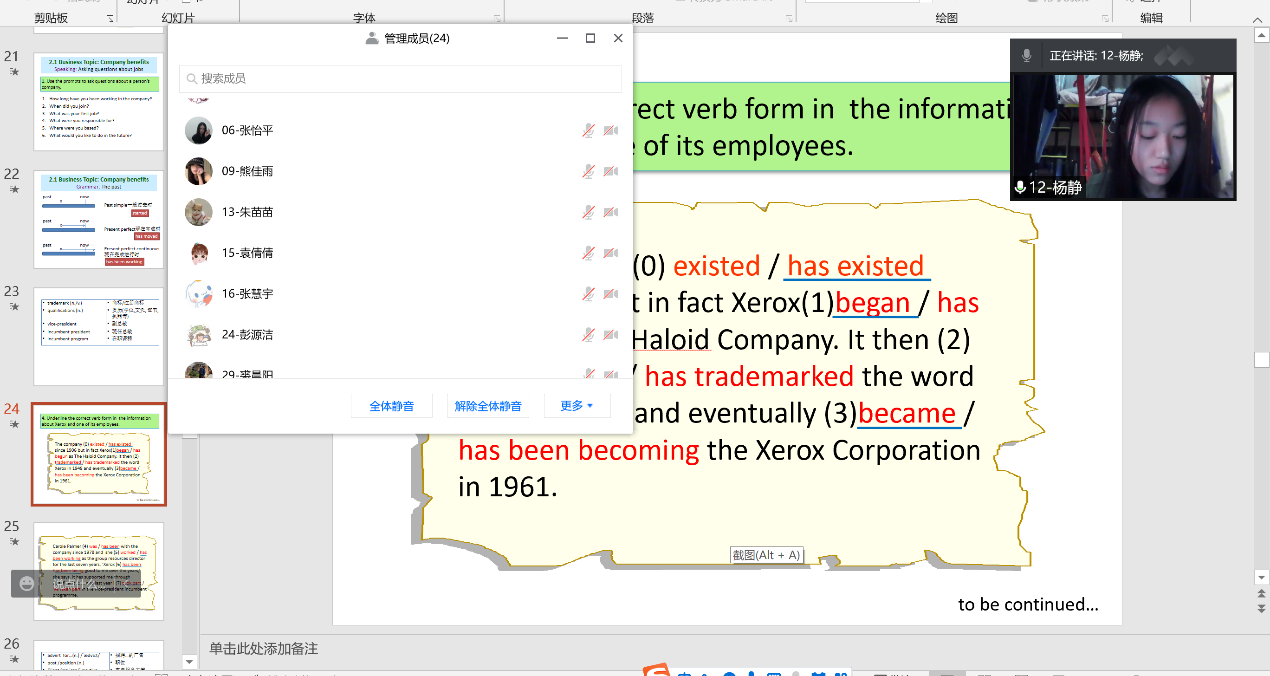Unmute microphone of 13-朱苗苗
This screenshot has height=676, width=1270.
(x=589, y=212)
